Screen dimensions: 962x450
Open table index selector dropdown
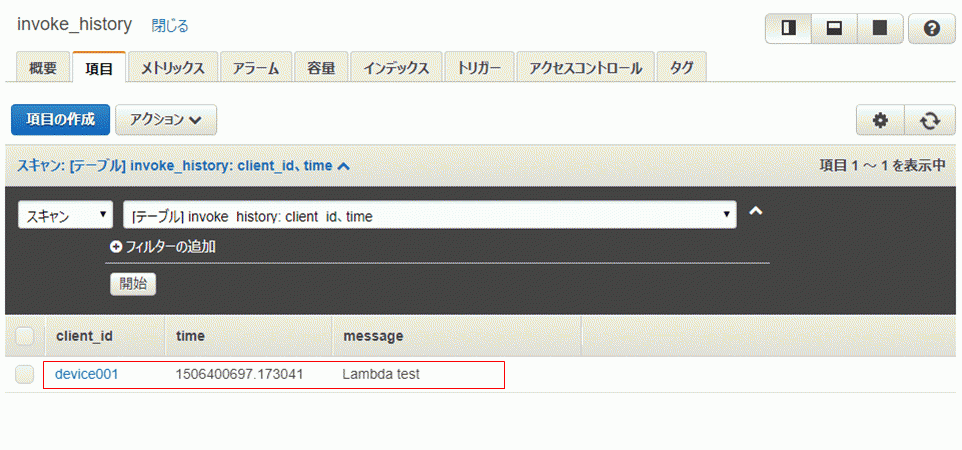coord(429,215)
